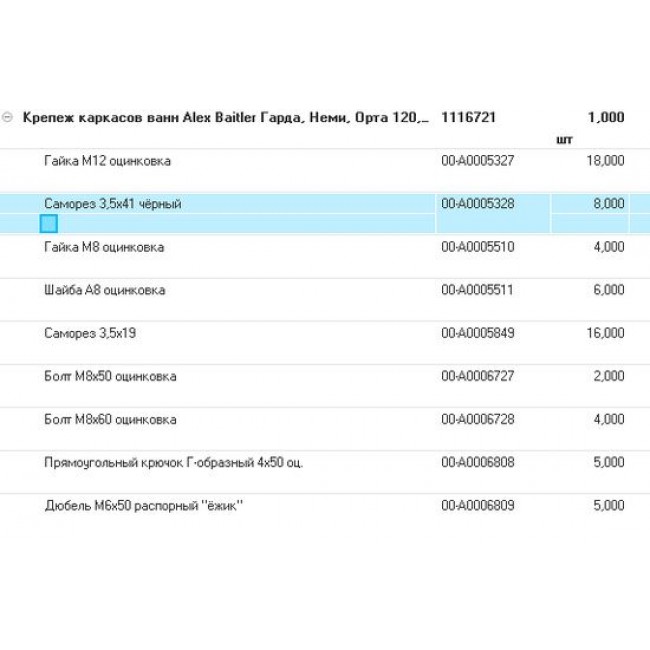Click the шт unit label
Image resolution: width=650 pixels, height=650 pixels.
[x=564, y=140]
